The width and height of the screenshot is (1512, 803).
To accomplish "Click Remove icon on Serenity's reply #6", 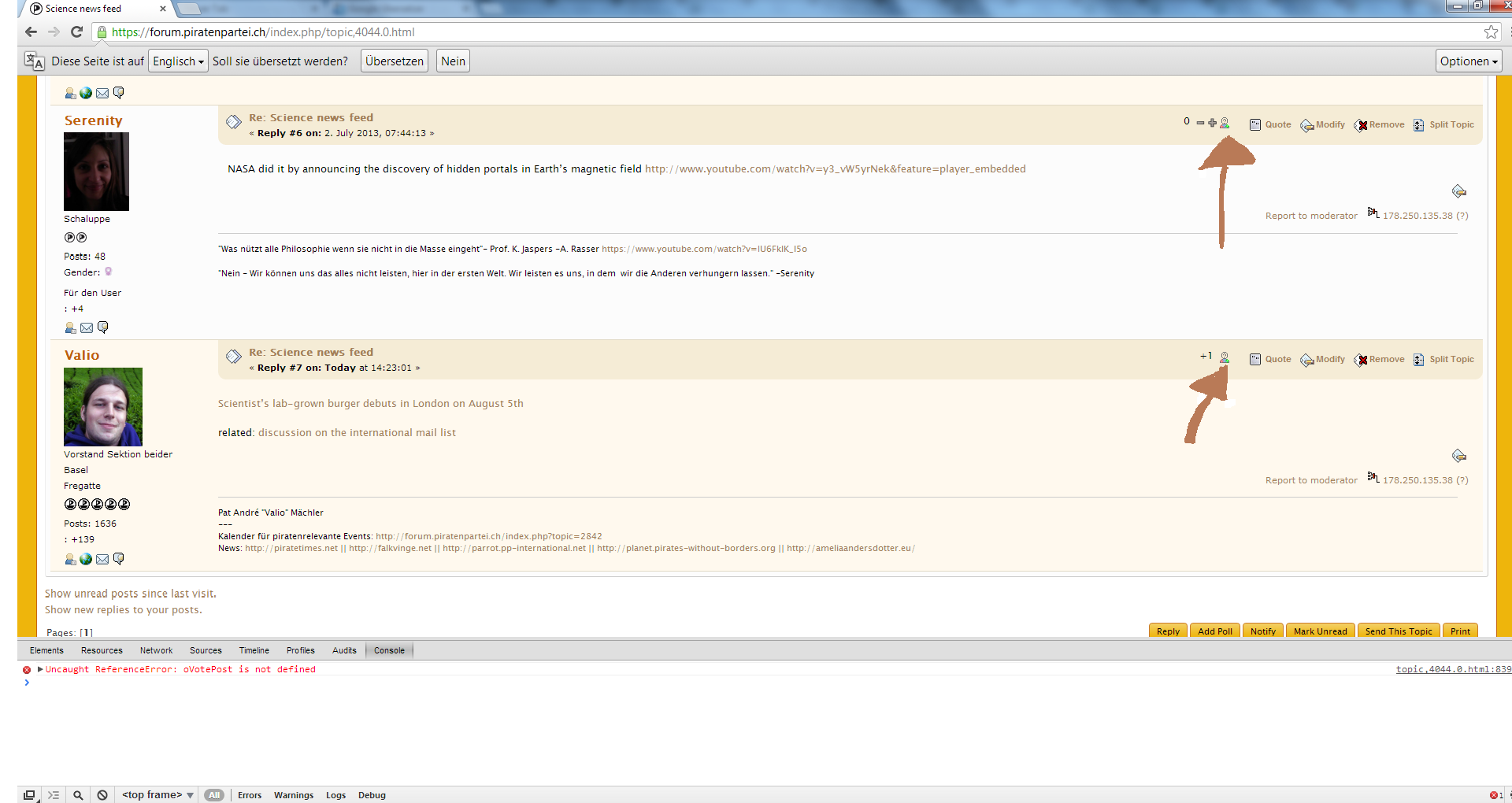I will [1361, 125].
